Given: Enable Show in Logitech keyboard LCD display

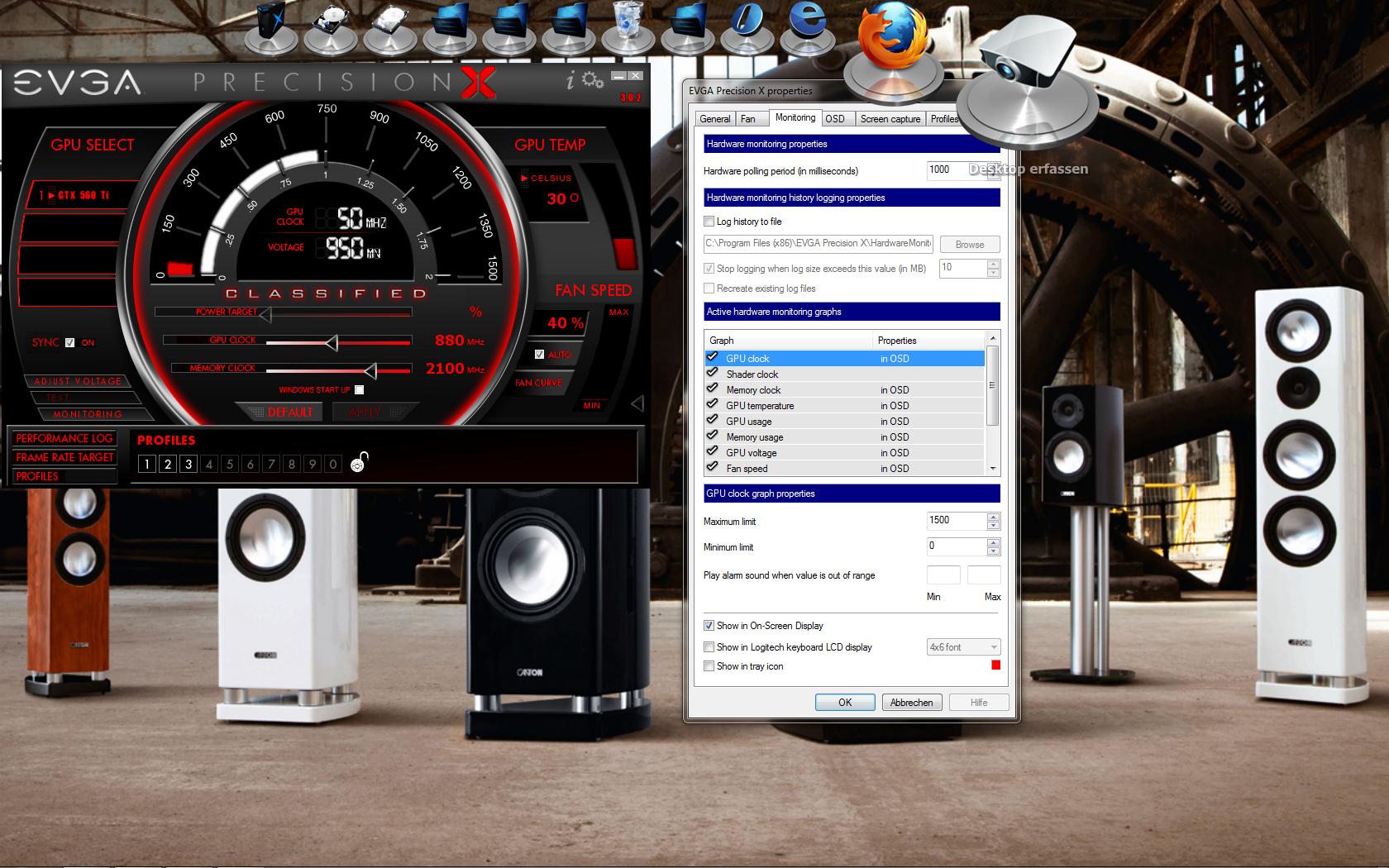Looking at the screenshot, I should [709, 647].
